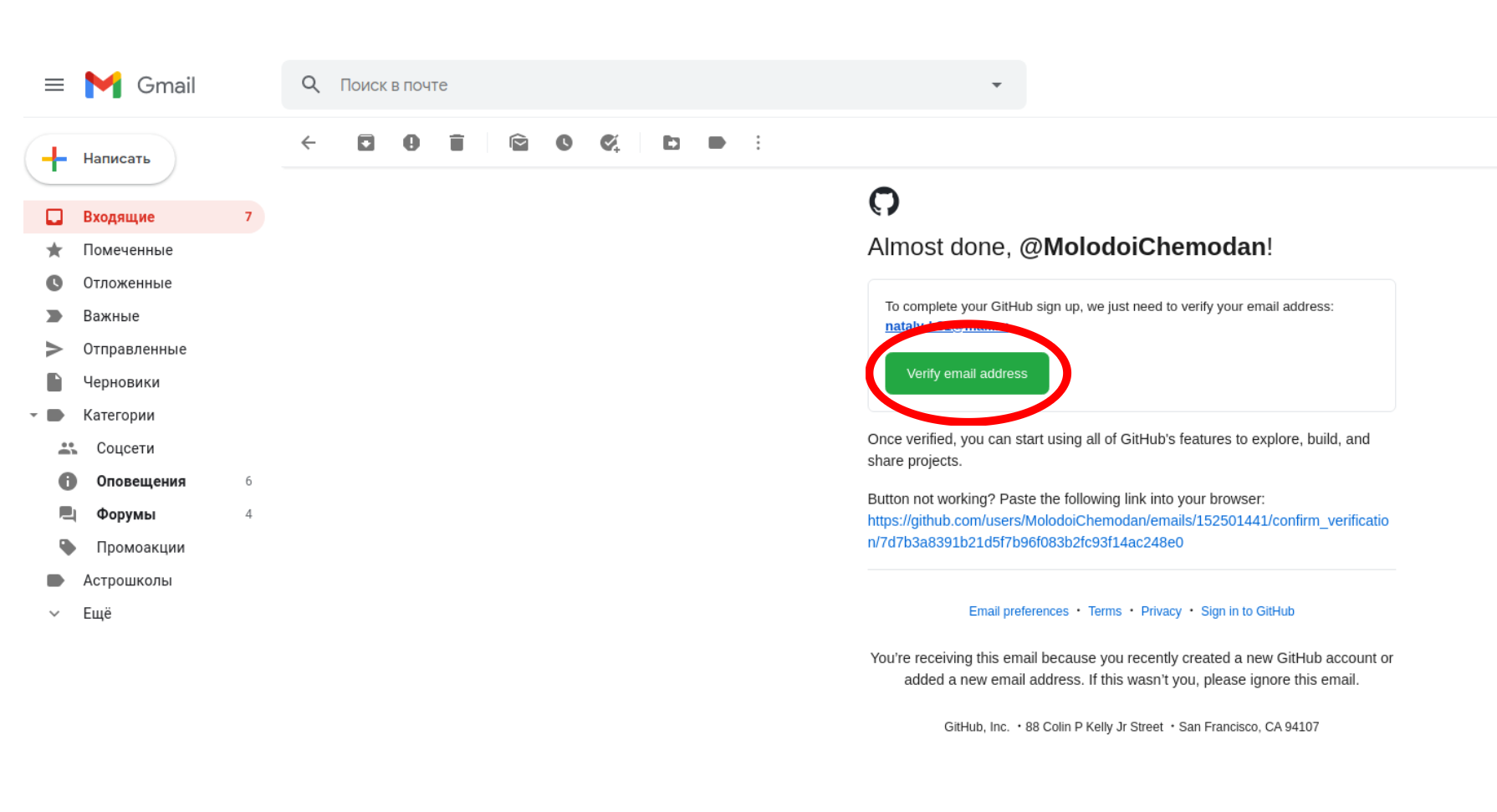Open 'Входящие' inbox folder
This screenshot has width=1497, height=812.
click(x=144, y=217)
